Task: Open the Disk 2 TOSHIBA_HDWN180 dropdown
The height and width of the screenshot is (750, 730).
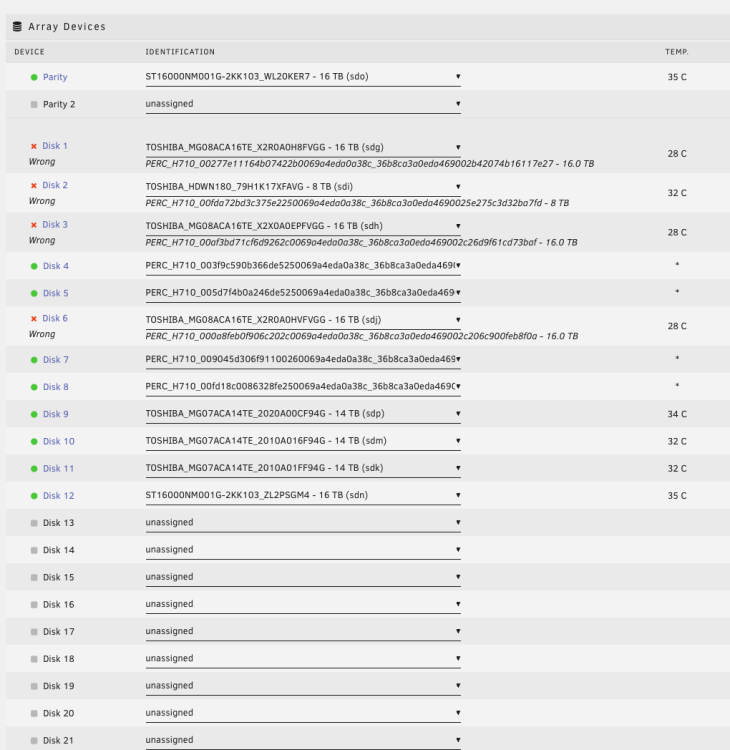Action: (303, 187)
